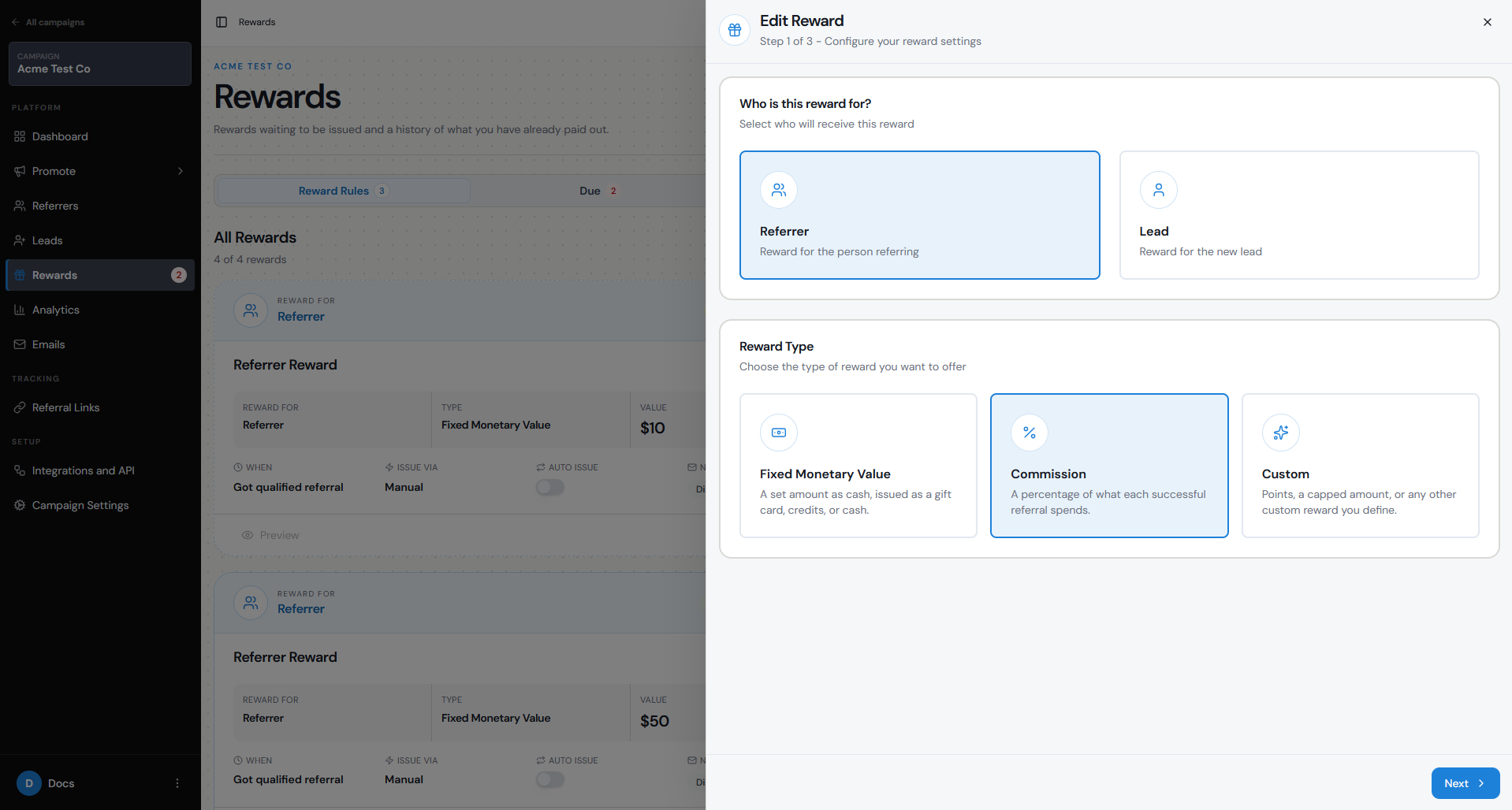Click the sparkles Custom icon
Viewport: 1512px width, 810px height.
click(1280, 433)
